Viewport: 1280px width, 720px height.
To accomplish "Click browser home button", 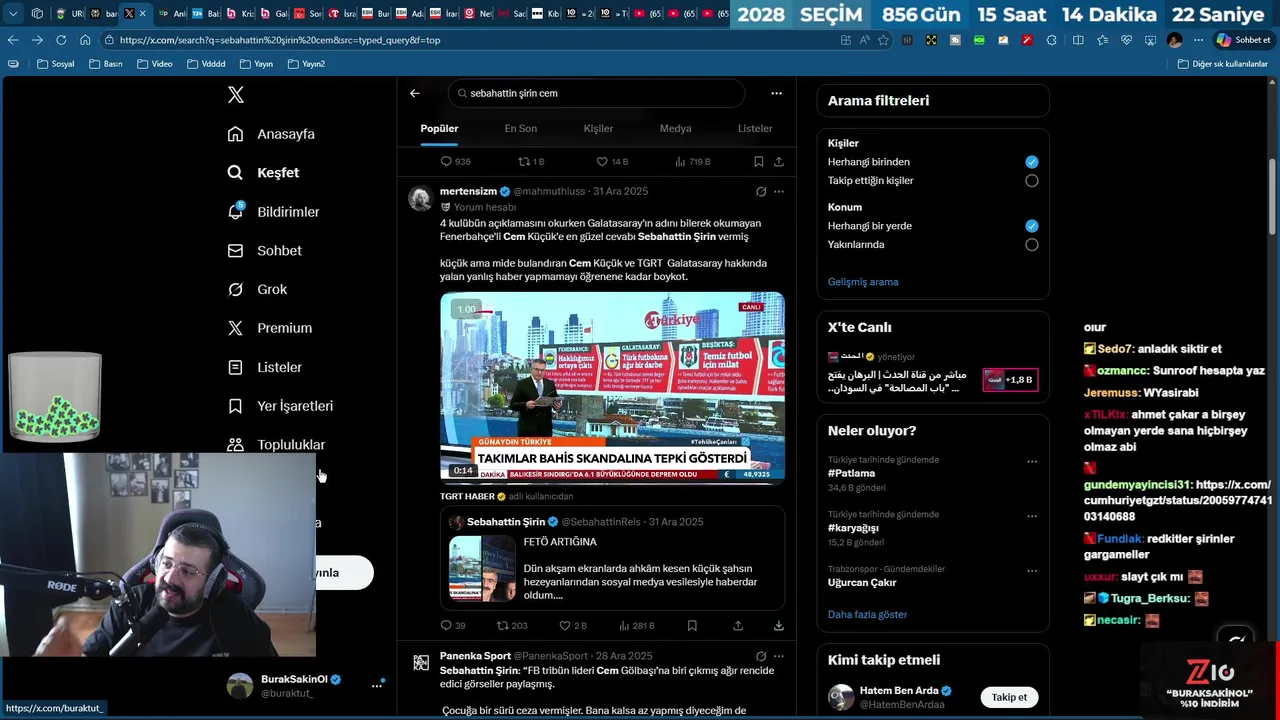I will click(x=85, y=40).
